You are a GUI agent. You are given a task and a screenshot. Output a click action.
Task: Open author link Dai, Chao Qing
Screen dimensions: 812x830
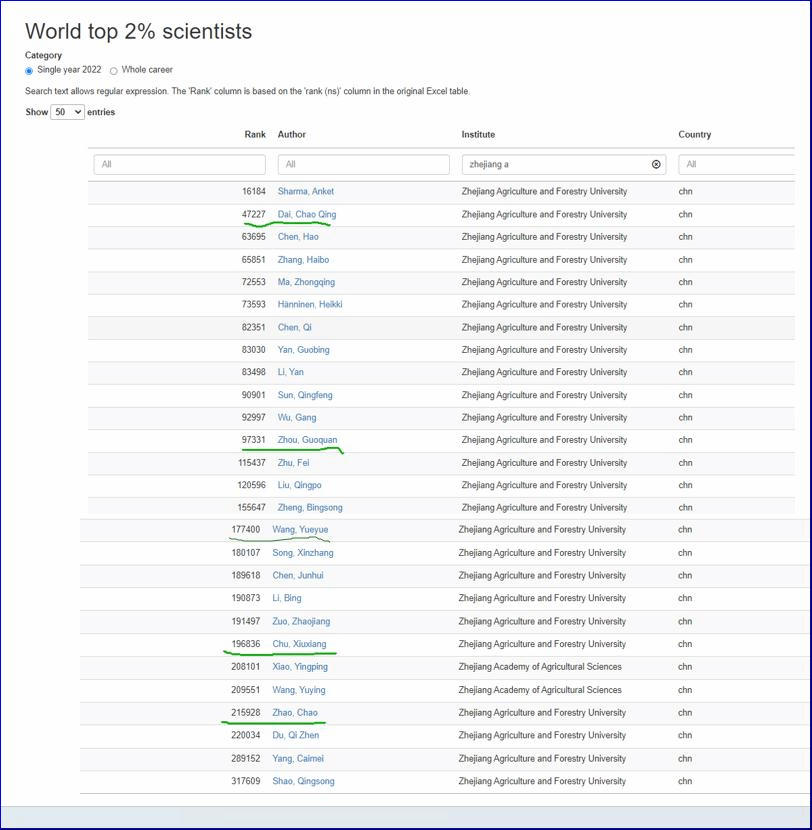307,214
